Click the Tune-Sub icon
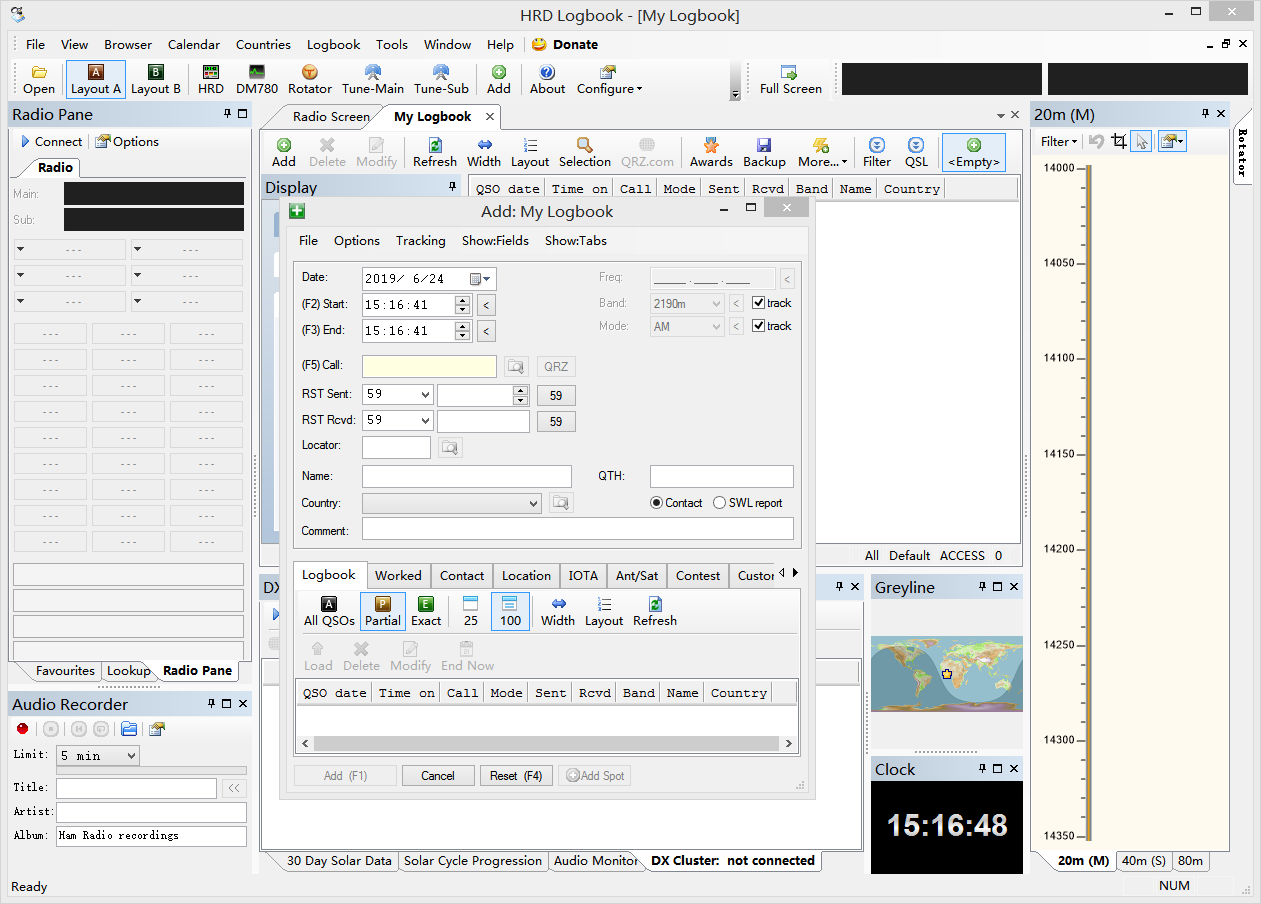The height and width of the screenshot is (904, 1261). (x=441, y=80)
